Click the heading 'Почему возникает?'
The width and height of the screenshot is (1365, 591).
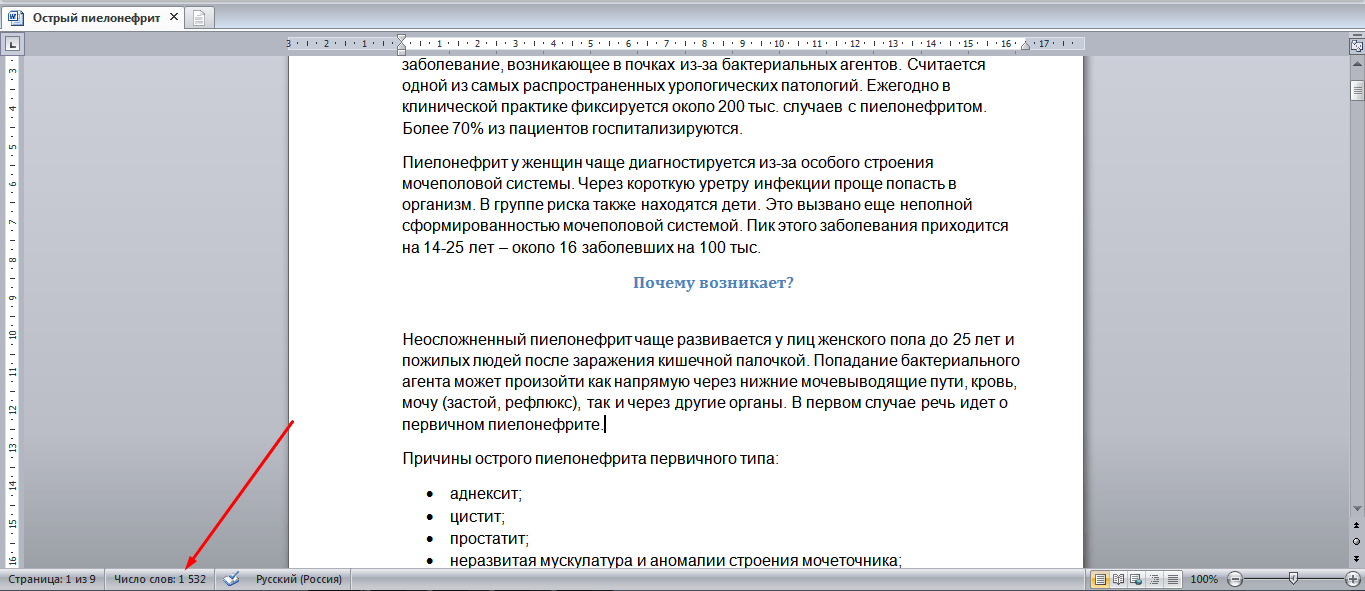click(713, 283)
